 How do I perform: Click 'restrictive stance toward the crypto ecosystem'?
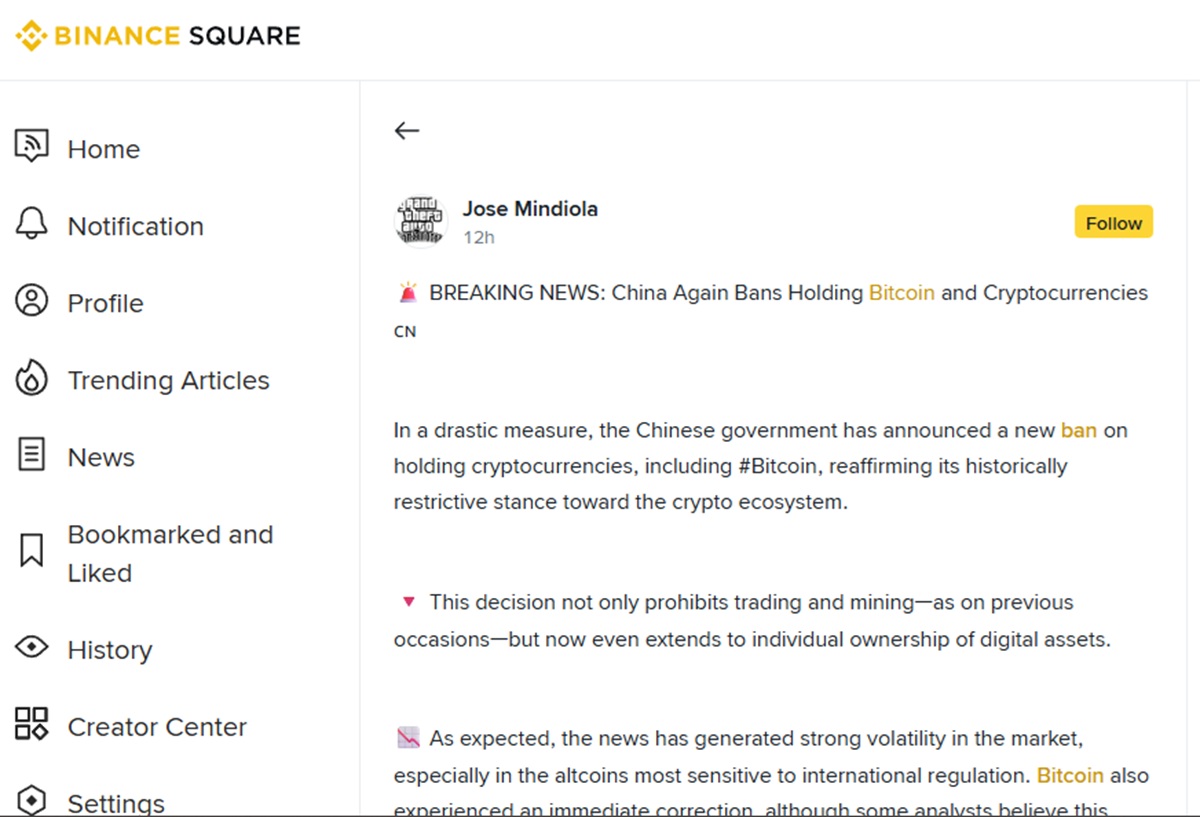(621, 502)
